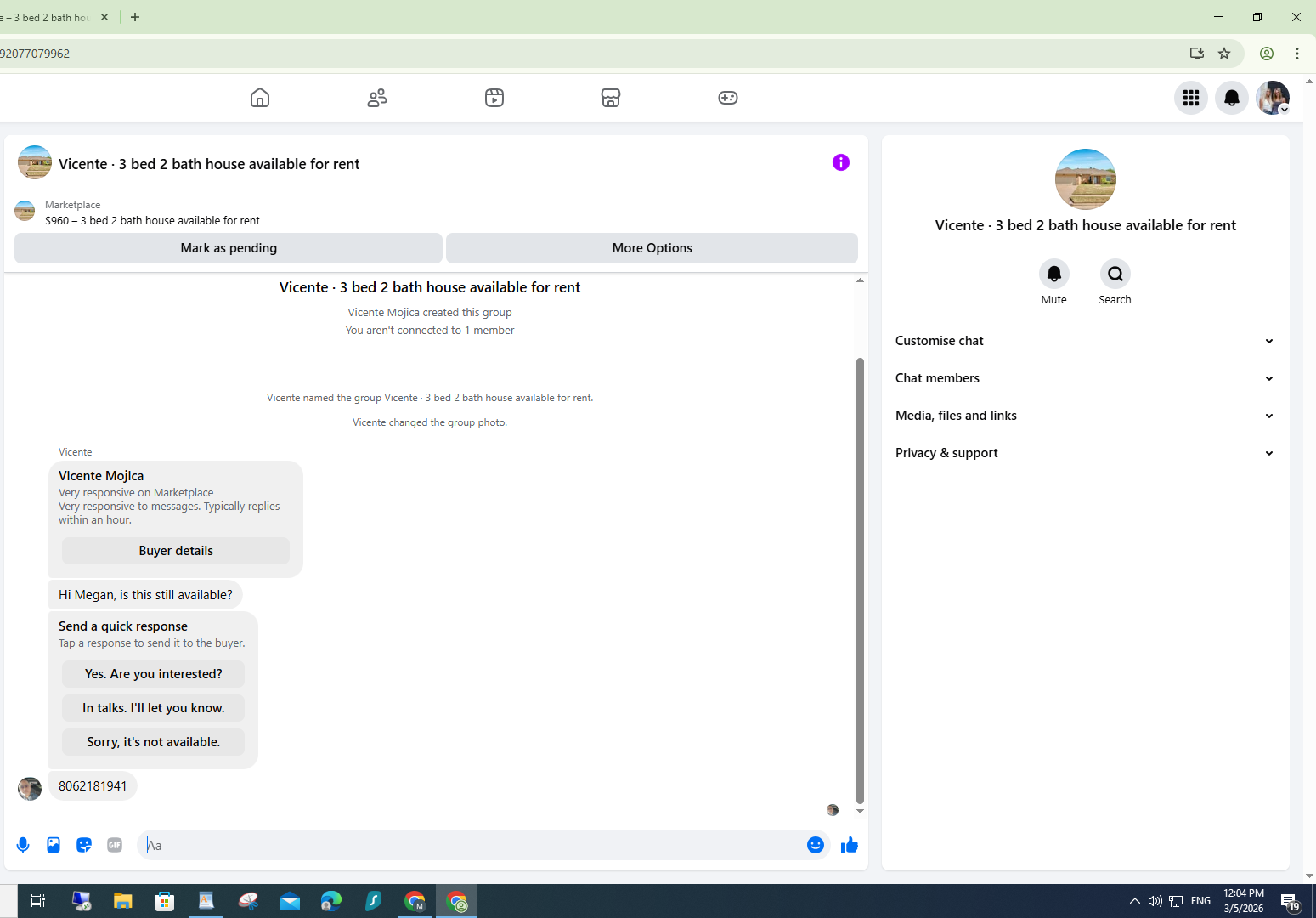Open the Windows notification center
This screenshot has height=918, width=1316.
pos(1291,901)
